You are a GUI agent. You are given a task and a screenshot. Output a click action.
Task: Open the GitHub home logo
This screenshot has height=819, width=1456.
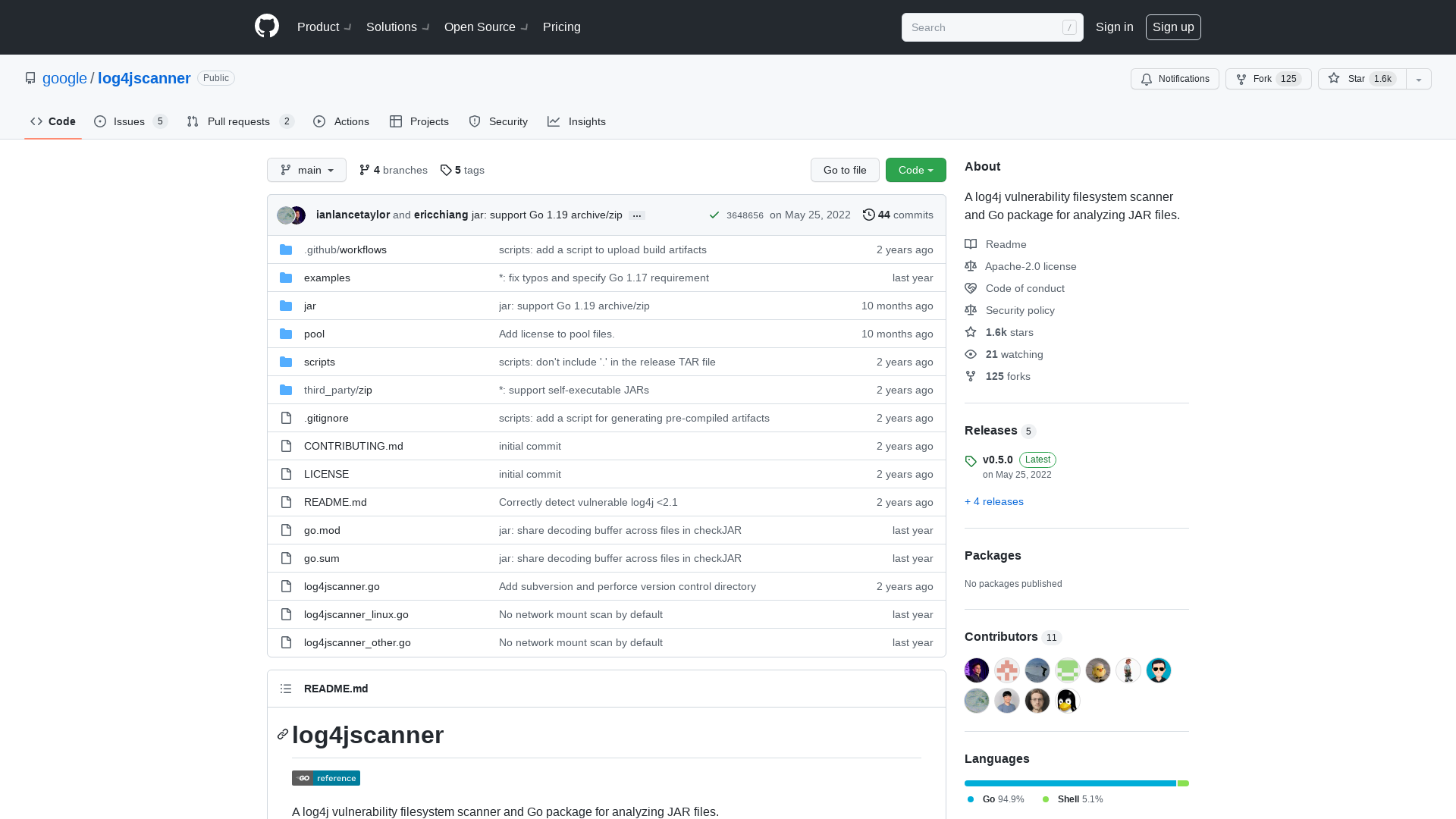[267, 27]
